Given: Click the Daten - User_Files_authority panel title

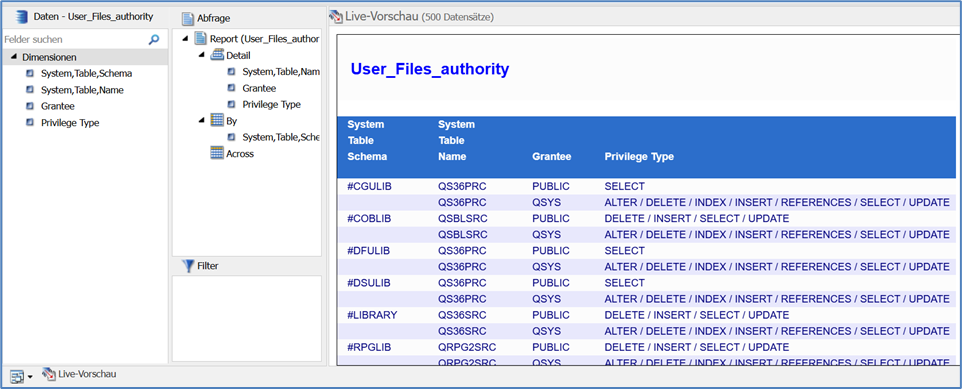Looking at the screenshot, I should 93,17.
